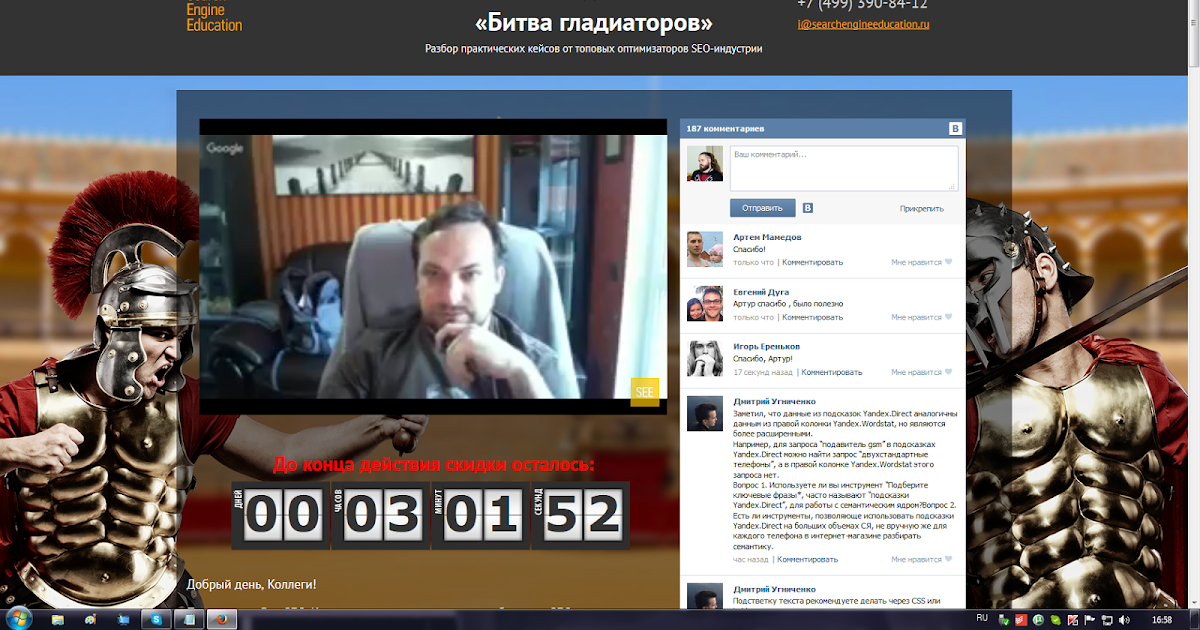Like Евгений Дуга's comment with the heart
Screen dimensions: 1200x630
pyautogui.click(x=949, y=317)
